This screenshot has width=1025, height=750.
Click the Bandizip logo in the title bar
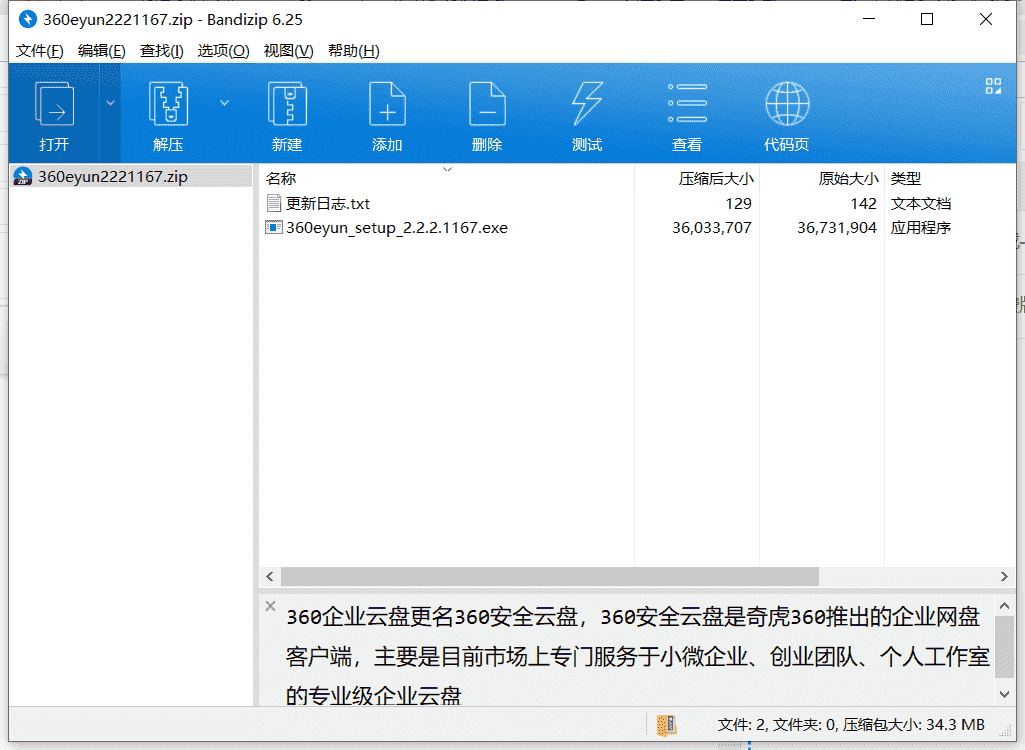pyautogui.click(x=27, y=19)
